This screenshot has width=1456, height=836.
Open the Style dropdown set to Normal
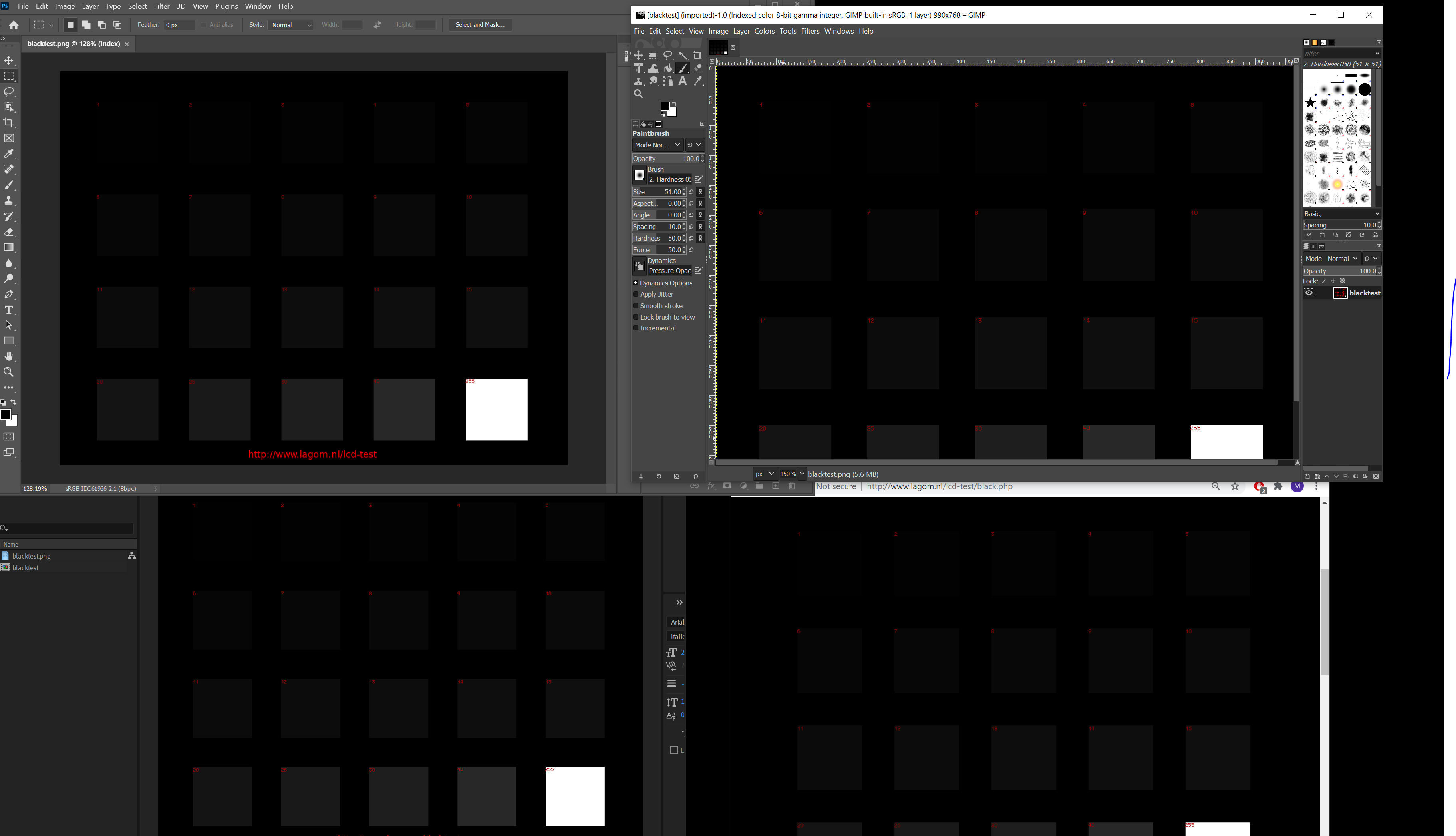(x=292, y=25)
